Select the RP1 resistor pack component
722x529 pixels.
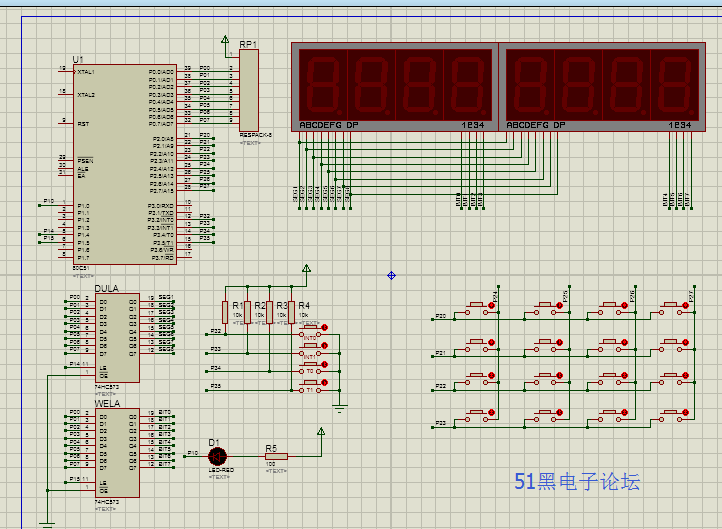click(x=248, y=90)
